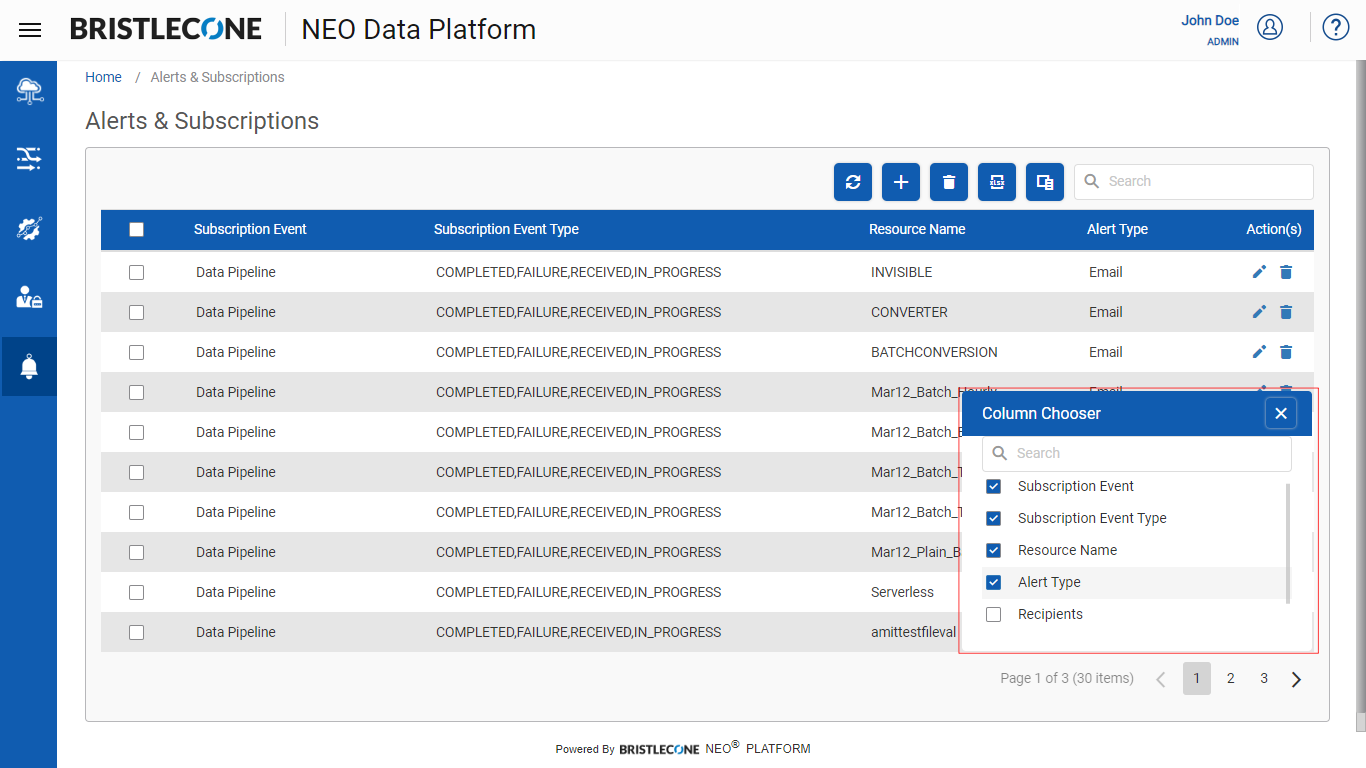Image resolution: width=1366 pixels, height=768 pixels.
Task: Go to page 3
Action: 1264,678
